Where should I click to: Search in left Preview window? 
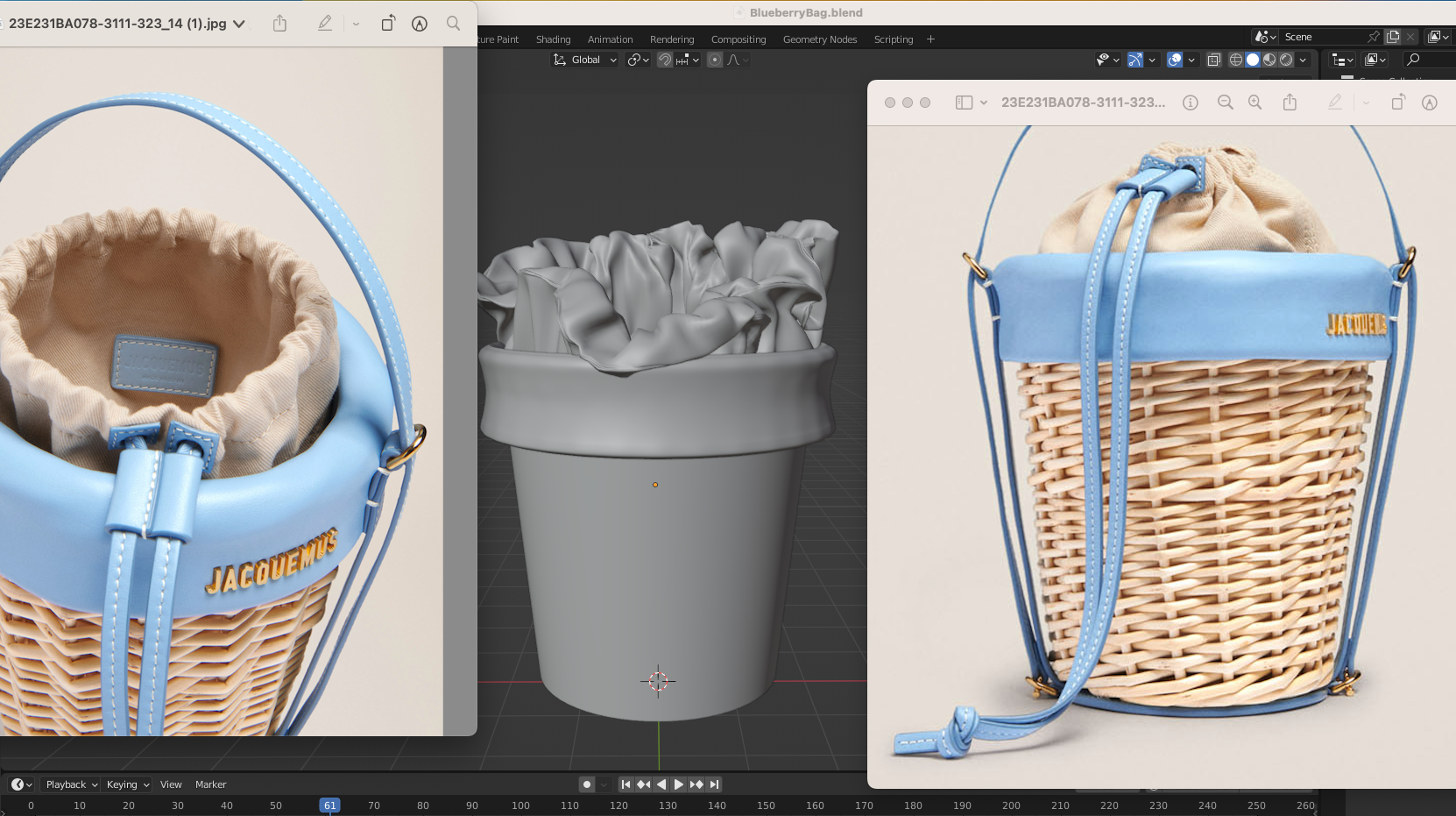tap(453, 24)
